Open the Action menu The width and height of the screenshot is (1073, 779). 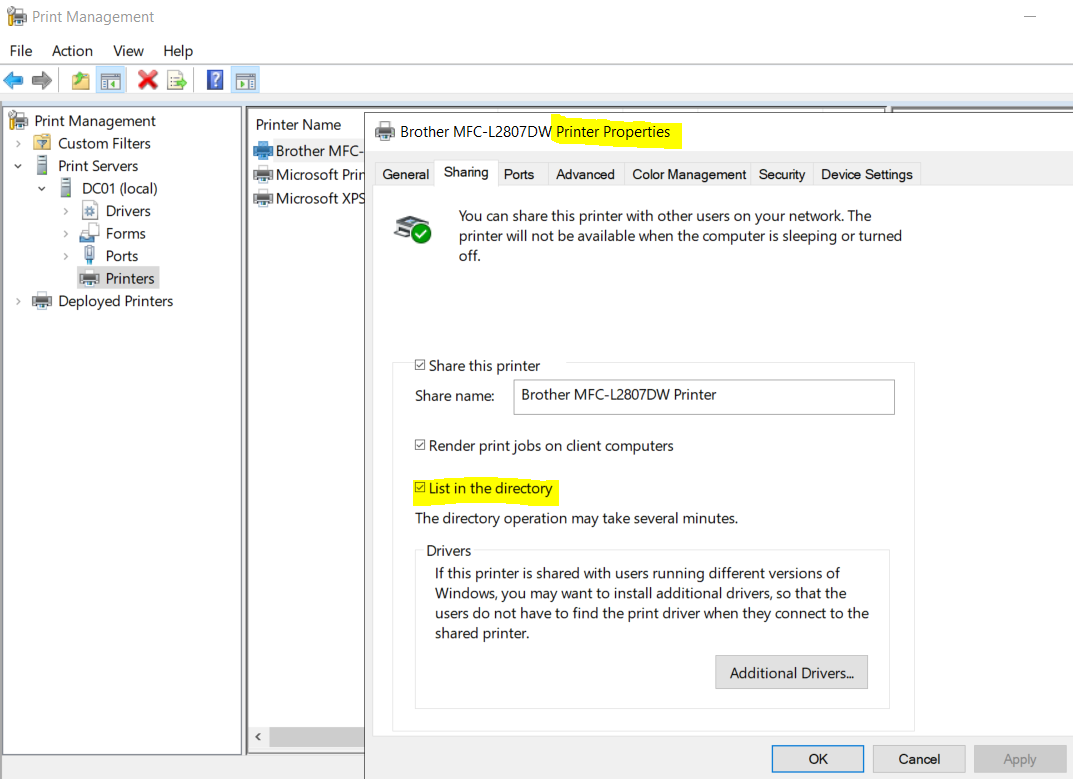[73, 51]
